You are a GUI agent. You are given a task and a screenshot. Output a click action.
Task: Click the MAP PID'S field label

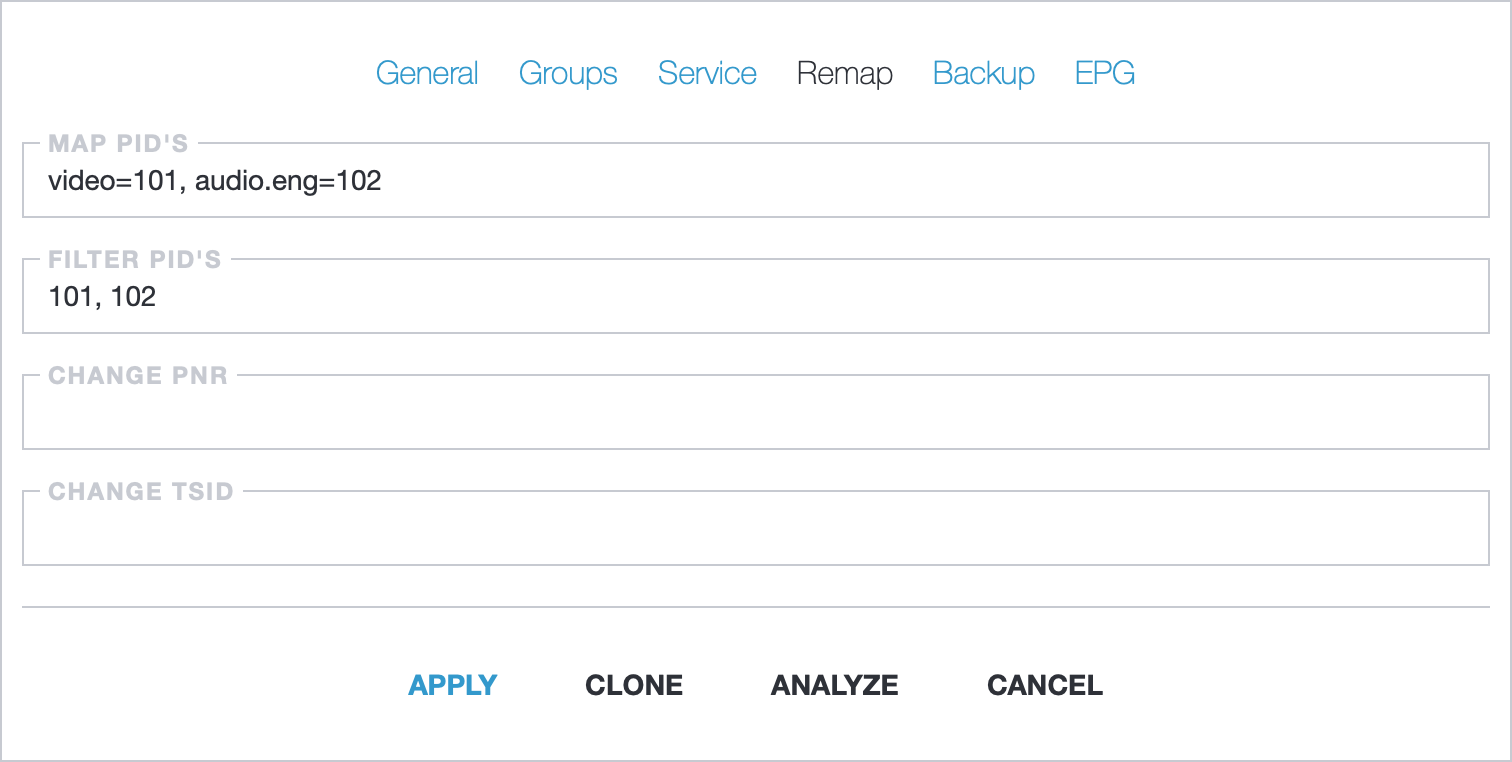(x=119, y=144)
